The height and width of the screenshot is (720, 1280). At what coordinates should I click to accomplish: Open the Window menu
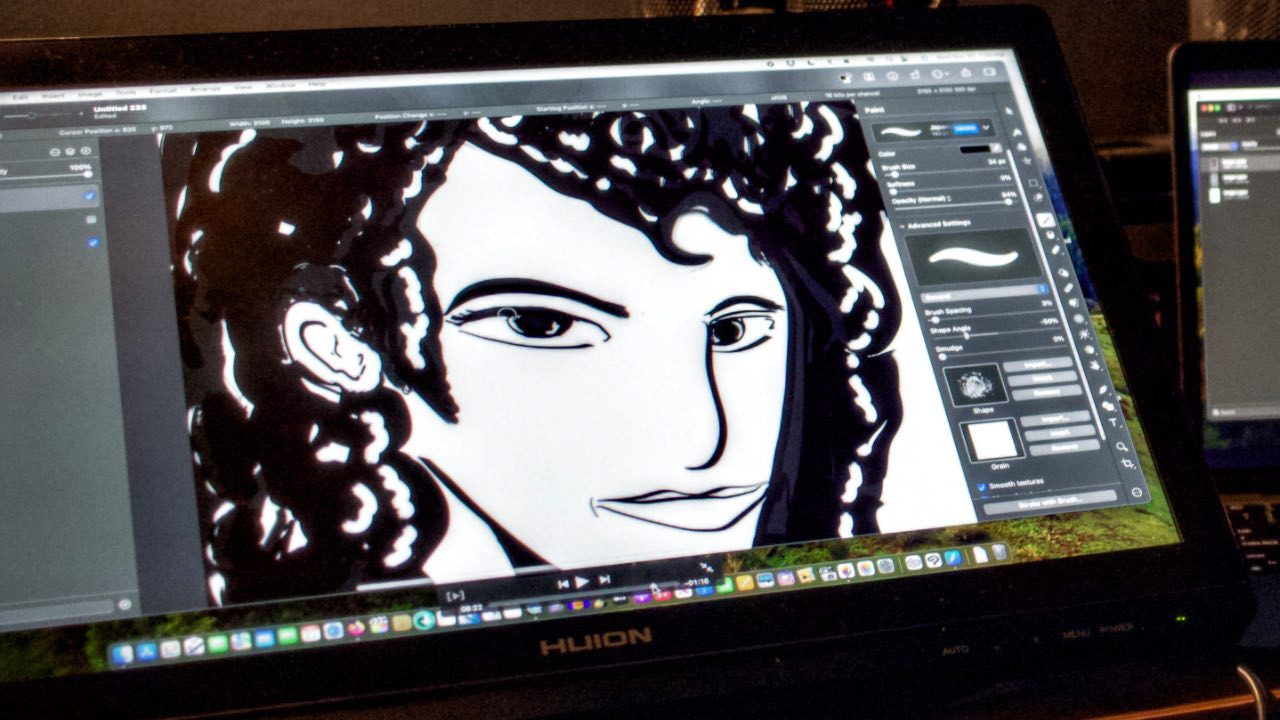click(x=280, y=86)
